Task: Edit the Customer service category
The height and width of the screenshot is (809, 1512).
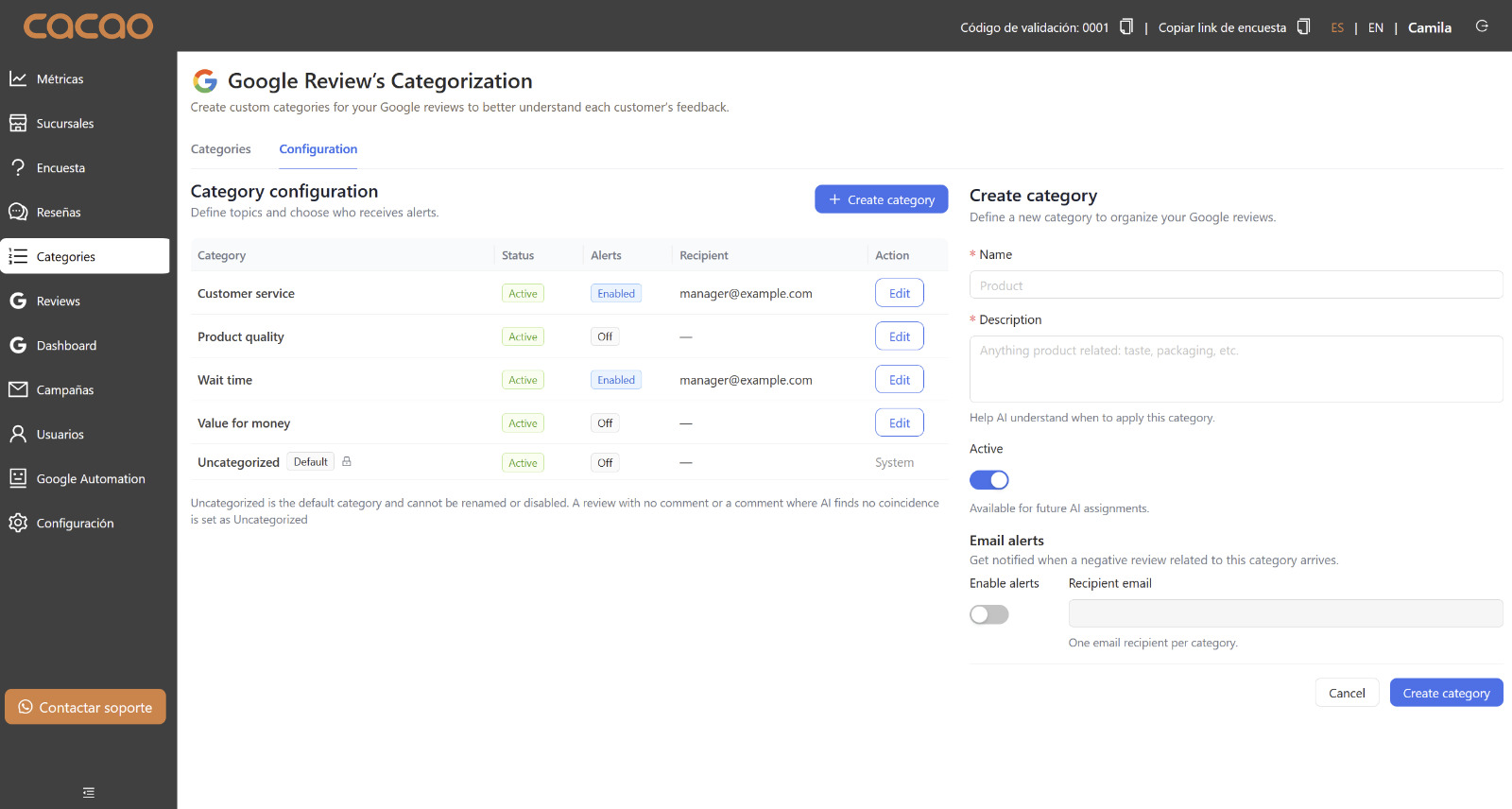Action: [x=900, y=293]
